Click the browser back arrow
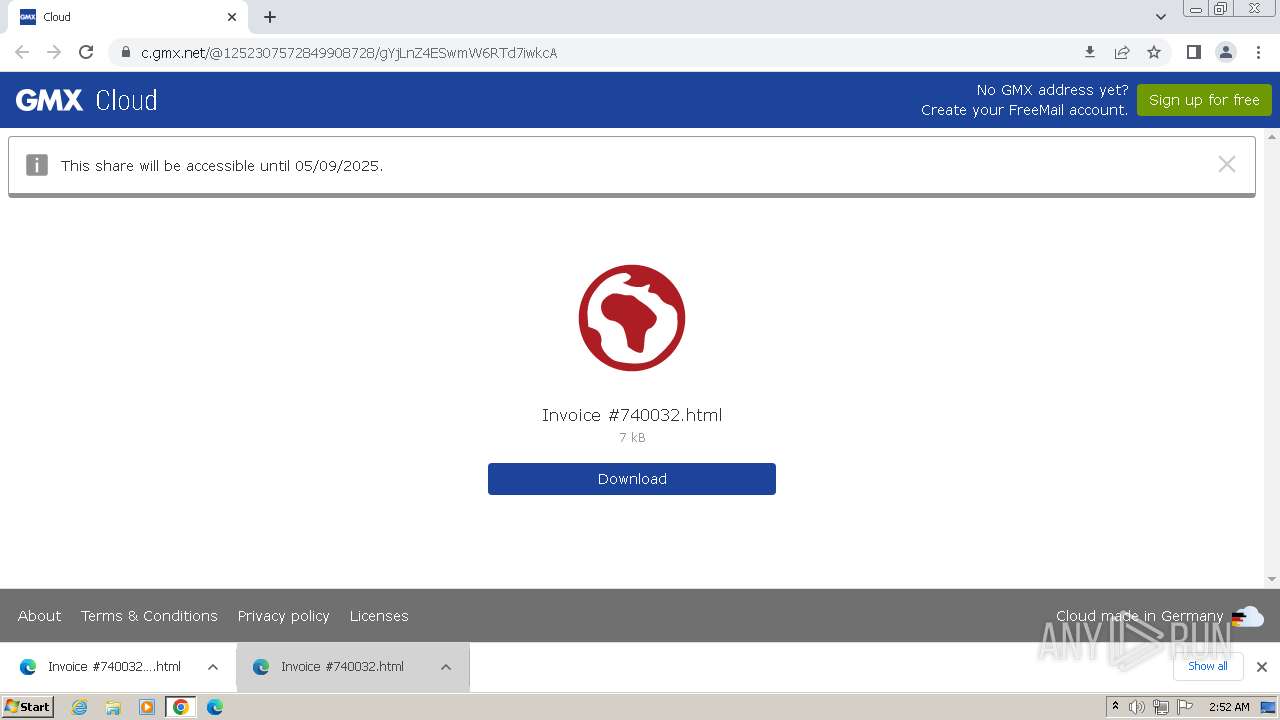1280x720 pixels. (22, 52)
